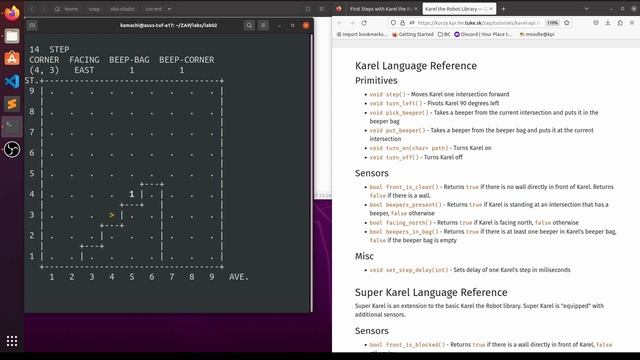Go back in Firefox history
The height and width of the screenshot is (360, 640).
pyautogui.click(x=340, y=23)
